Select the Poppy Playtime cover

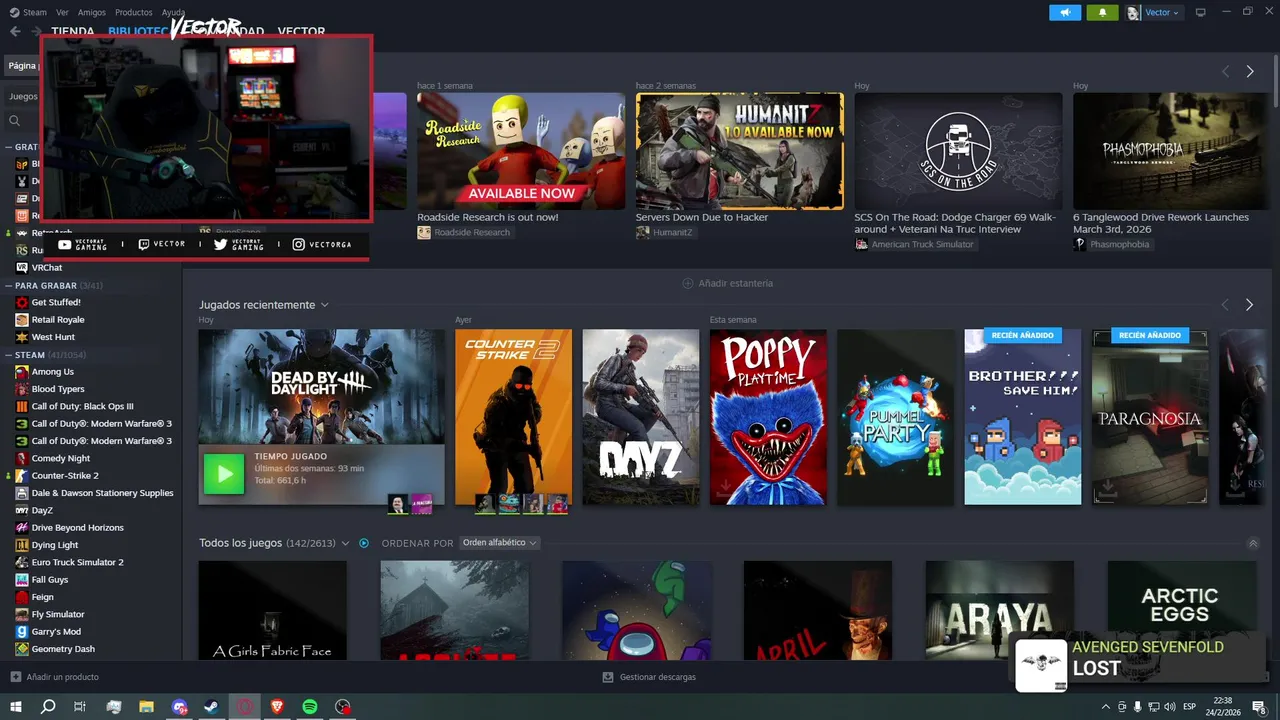point(768,417)
